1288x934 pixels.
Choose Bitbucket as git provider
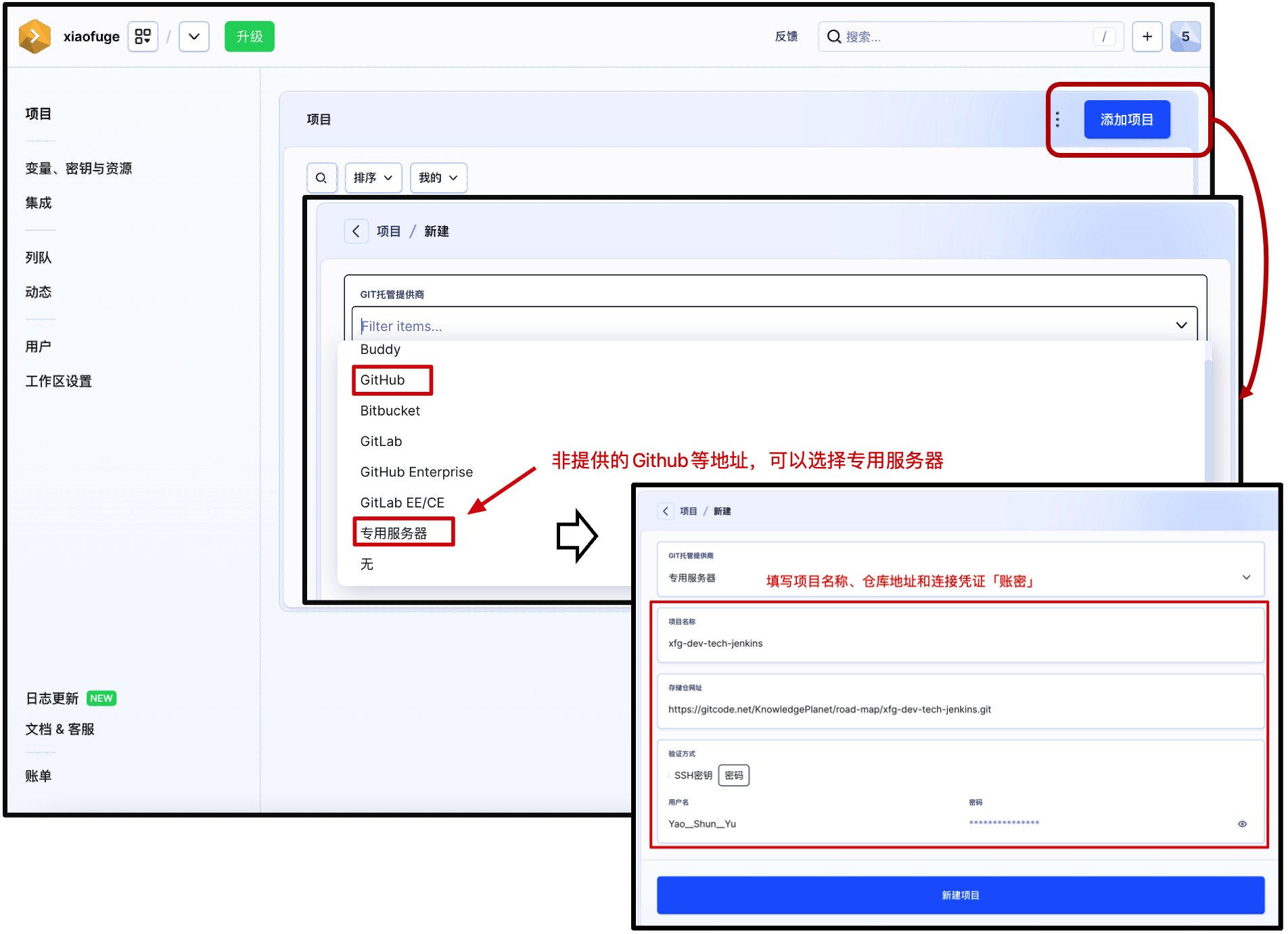(x=390, y=412)
